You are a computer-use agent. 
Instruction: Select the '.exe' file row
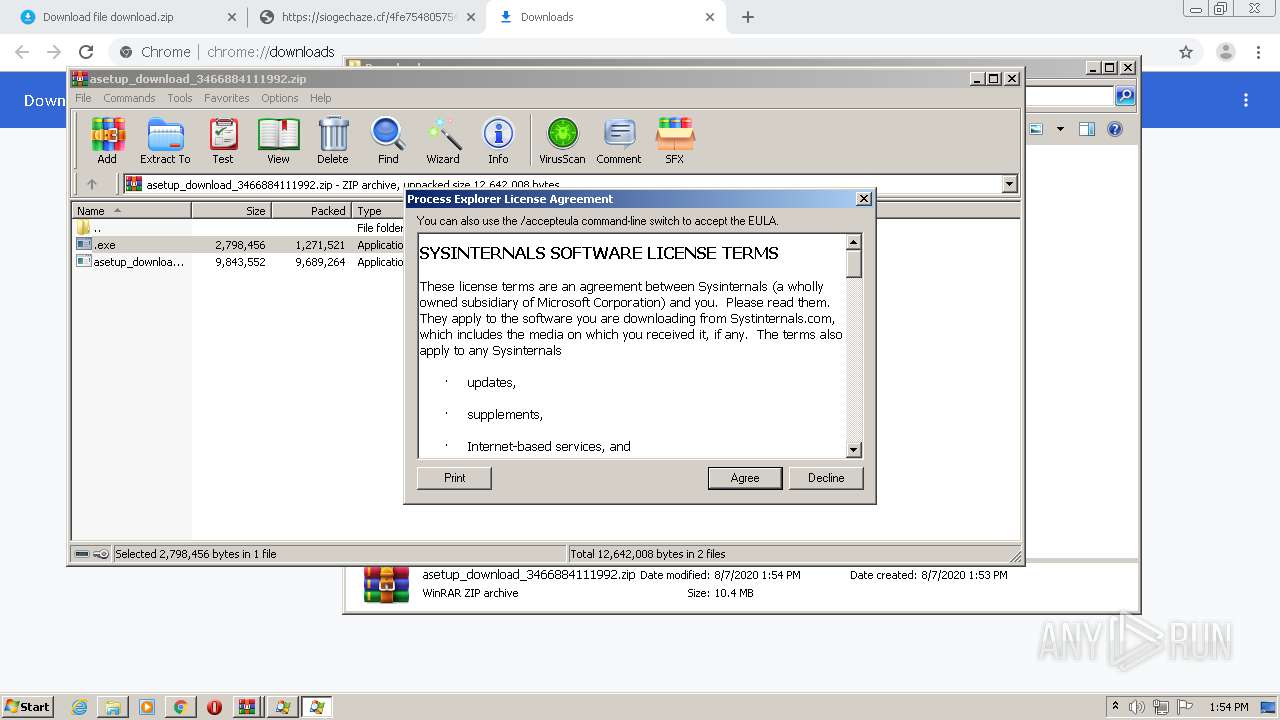[238, 245]
